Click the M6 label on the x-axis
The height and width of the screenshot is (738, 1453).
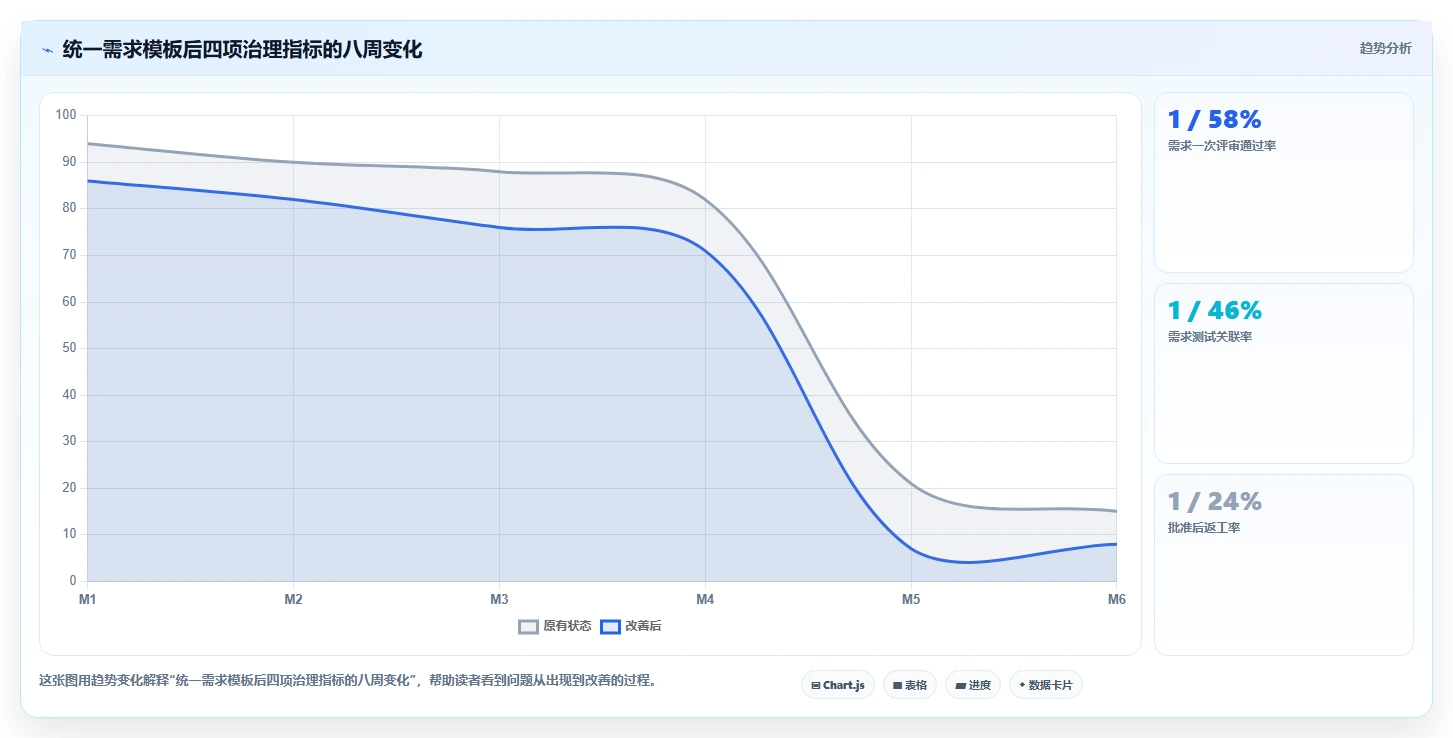click(x=1117, y=599)
